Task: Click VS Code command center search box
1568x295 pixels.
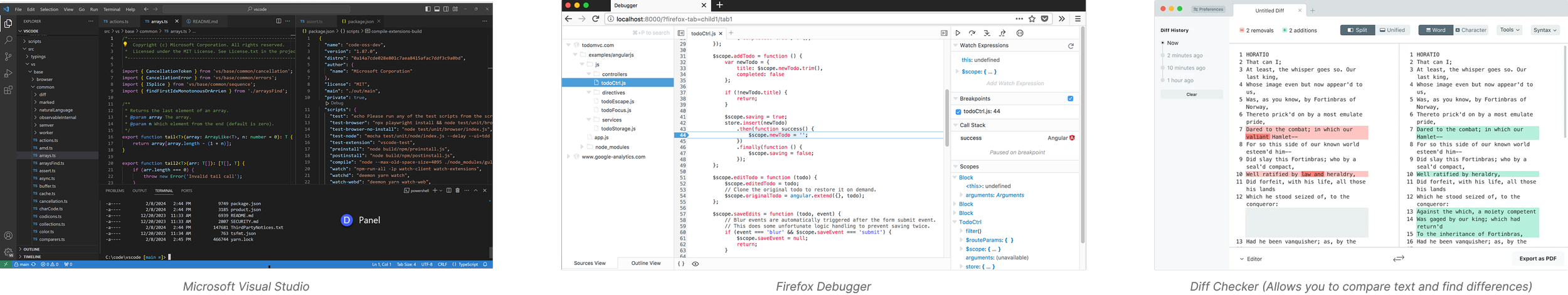Action: coord(256,9)
